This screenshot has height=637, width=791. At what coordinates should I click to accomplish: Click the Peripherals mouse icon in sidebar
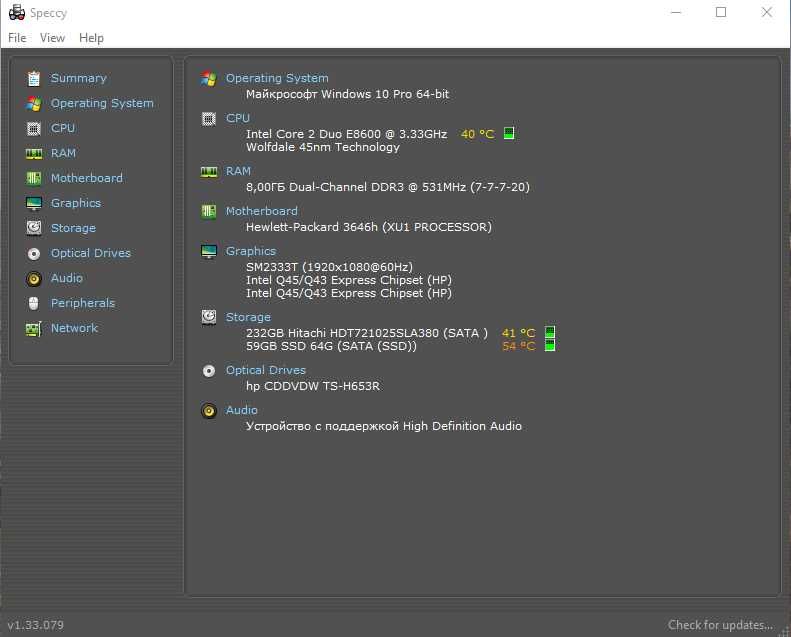(34, 303)
